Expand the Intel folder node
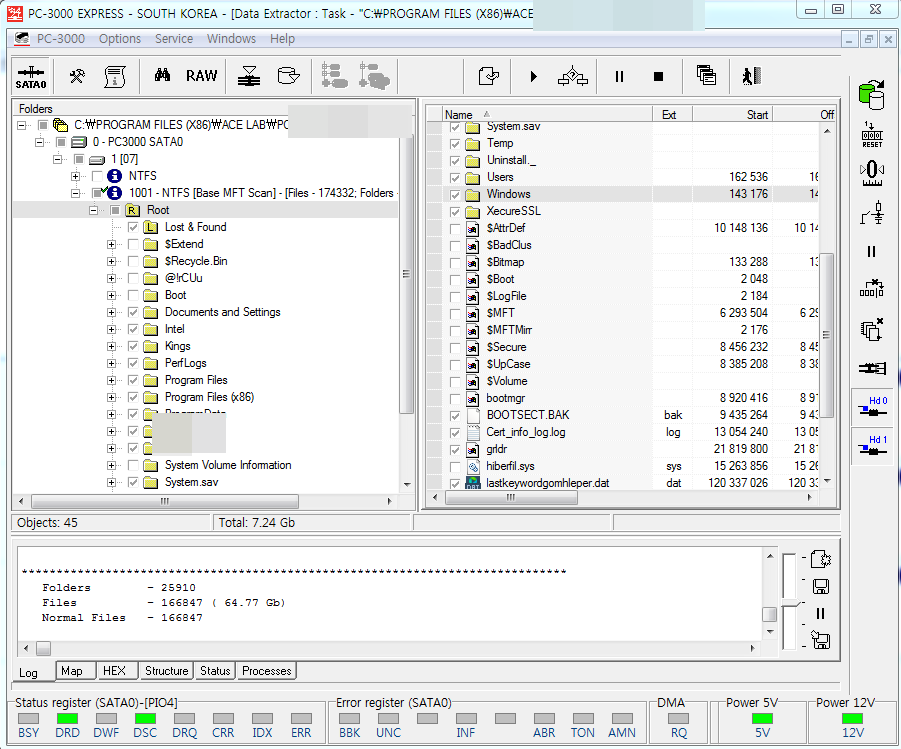The image size is (901, 749). pyautogui.click(x=111, y=329)
